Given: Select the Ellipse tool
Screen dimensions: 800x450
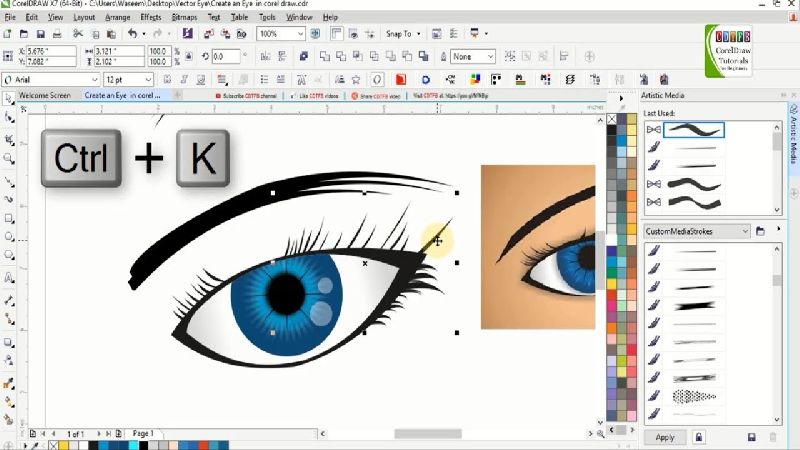Looking at the screenshot, I should tap(9, 237).
